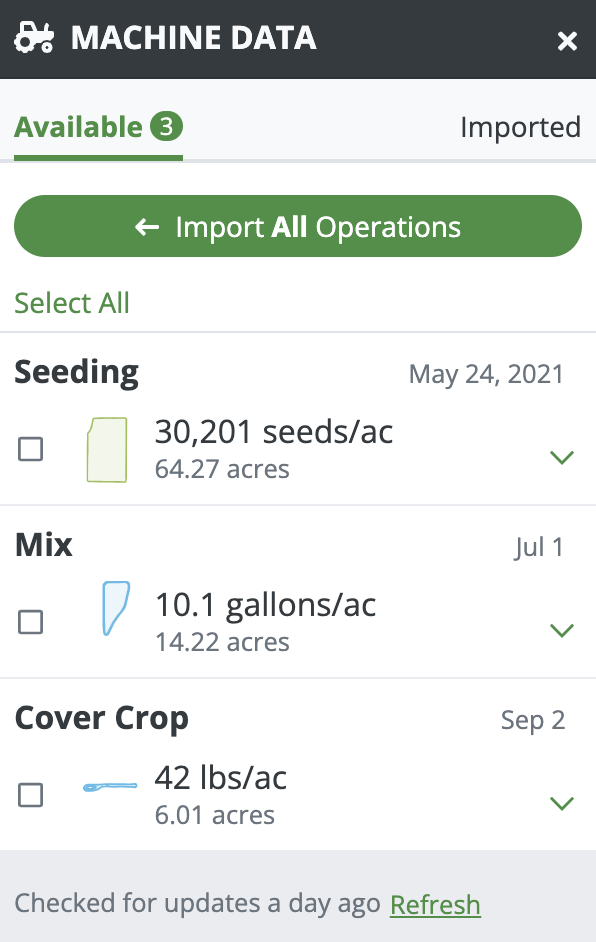596x942 pixels.
Task: Click the X to close Machine Data panel
Action: (x=567, y=41)
